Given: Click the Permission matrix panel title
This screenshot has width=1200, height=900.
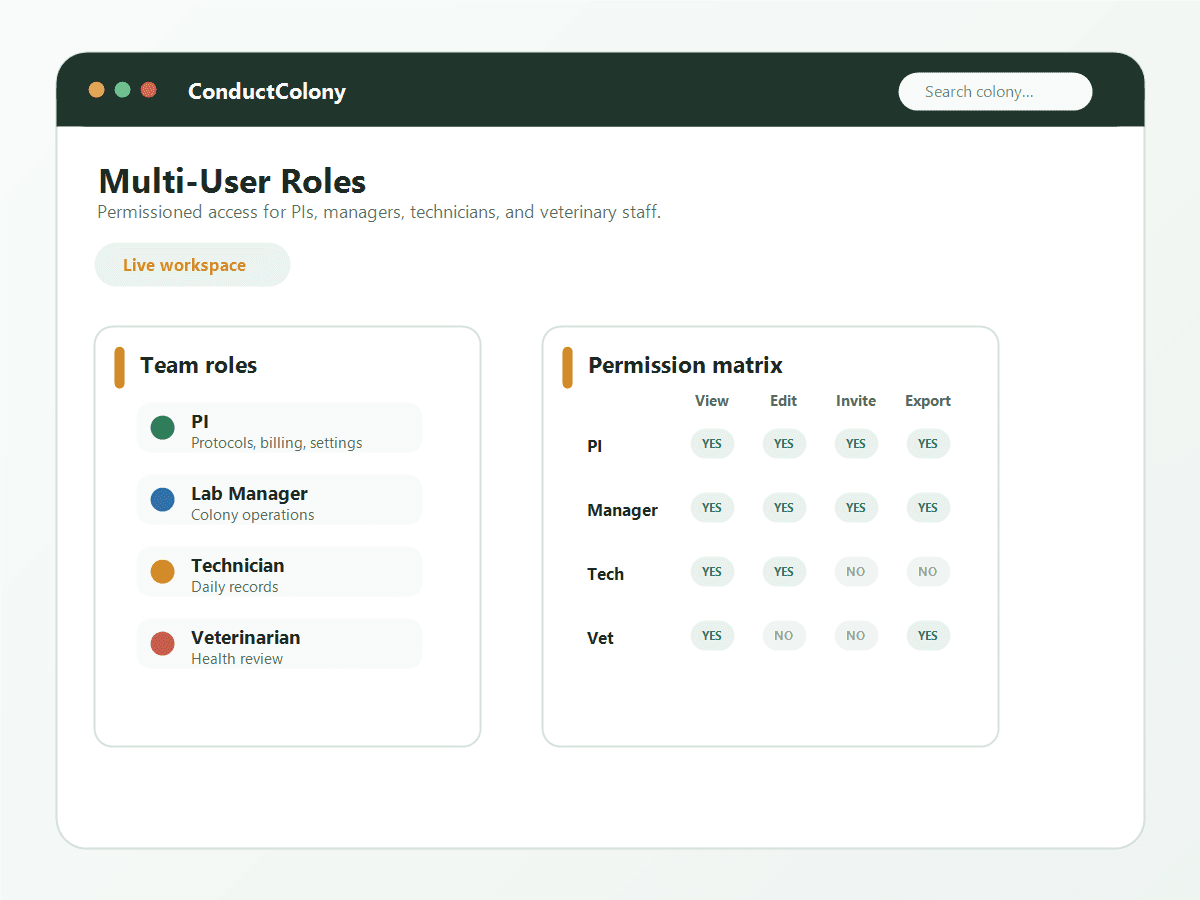Looking at the screenshot, I should [x=685, y=365].
